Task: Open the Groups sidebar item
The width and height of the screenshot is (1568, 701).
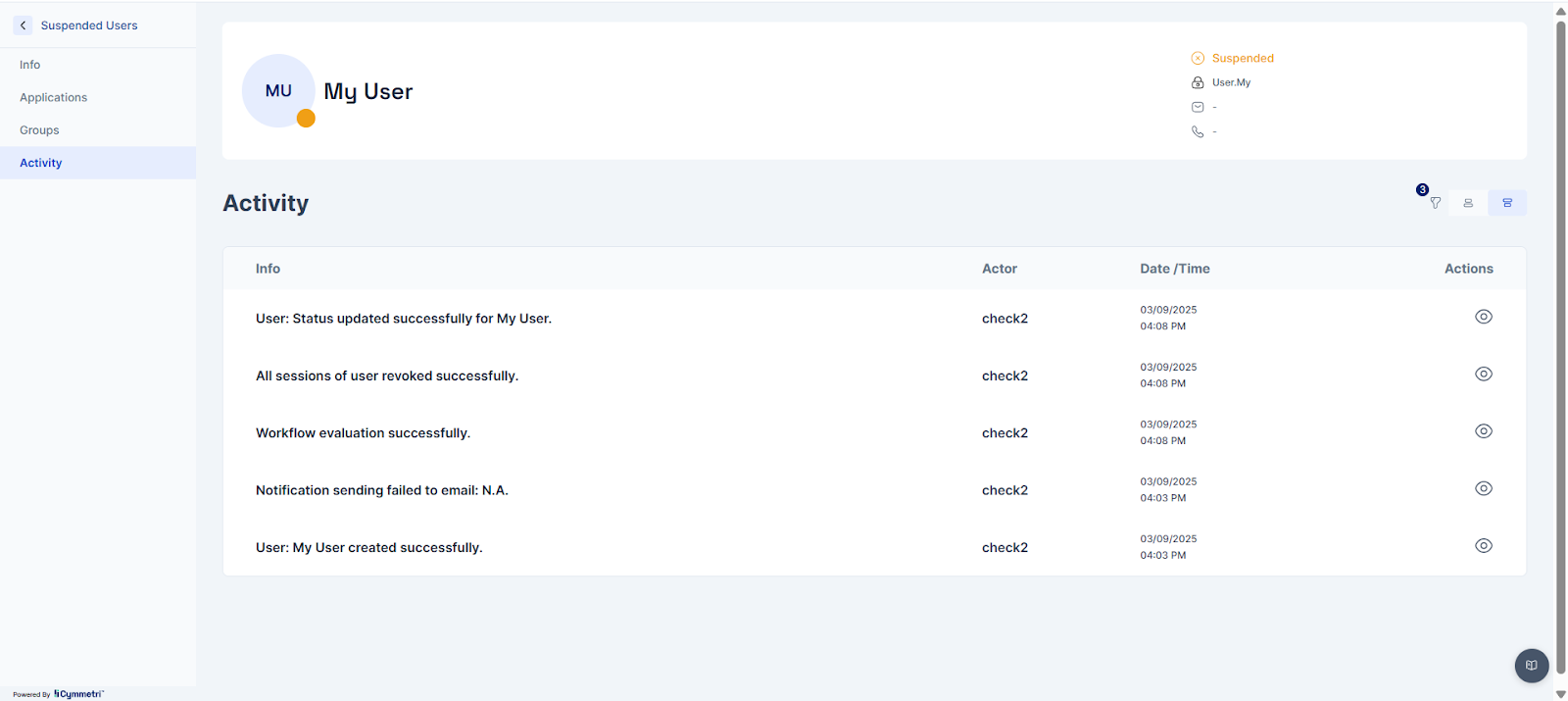Action: point(39,130)
